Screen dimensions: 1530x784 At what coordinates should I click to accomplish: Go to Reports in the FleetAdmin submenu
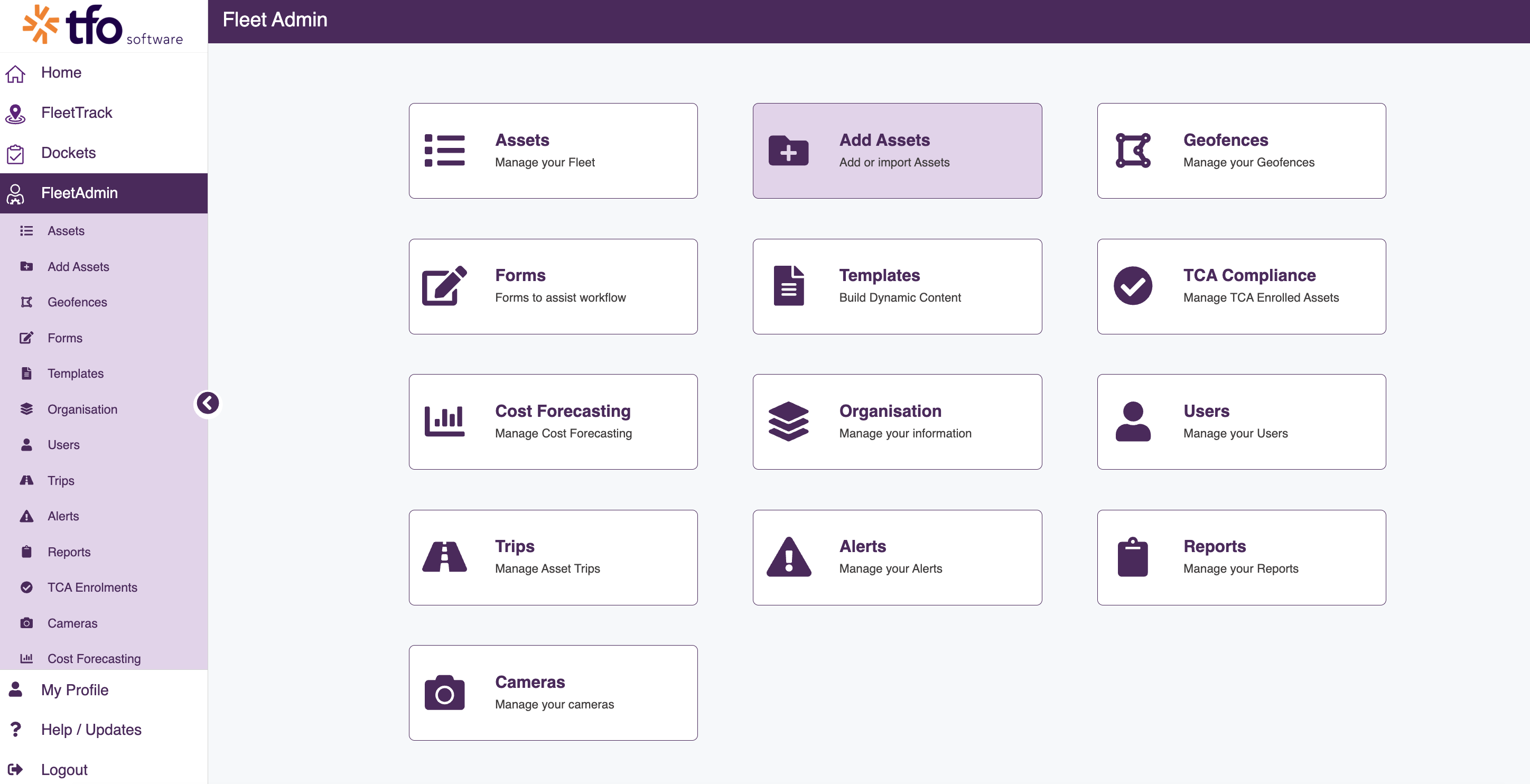pos(104,552)
